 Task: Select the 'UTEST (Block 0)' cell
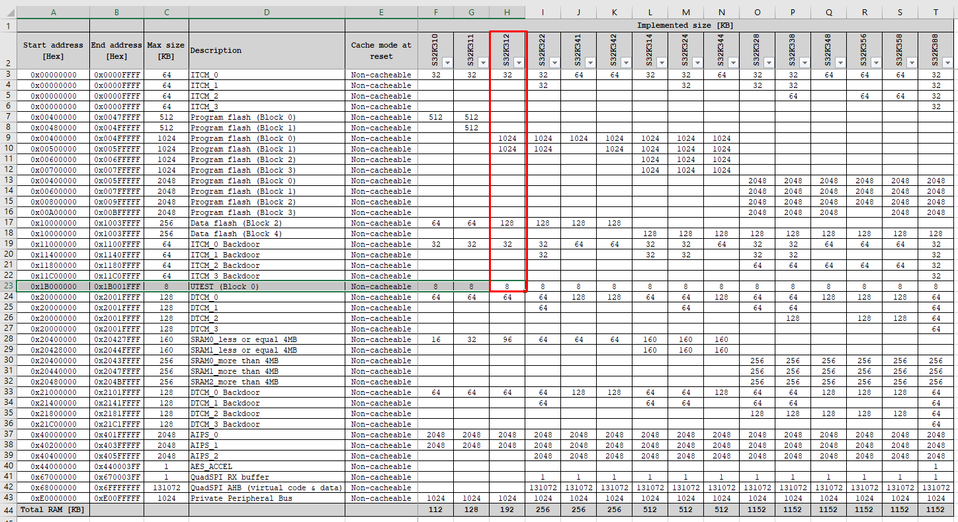pos(267,287)
